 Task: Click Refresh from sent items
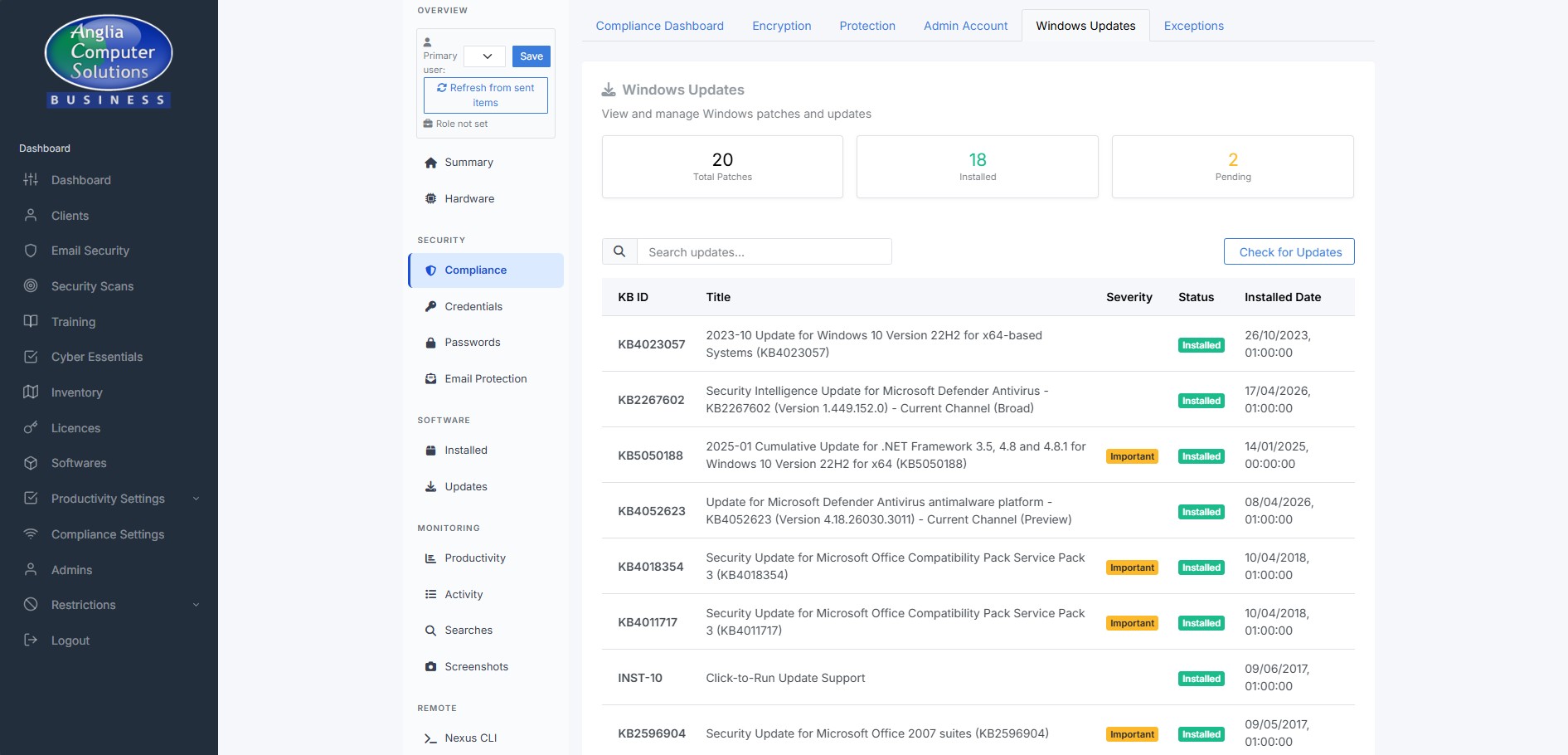click(485, 95)
